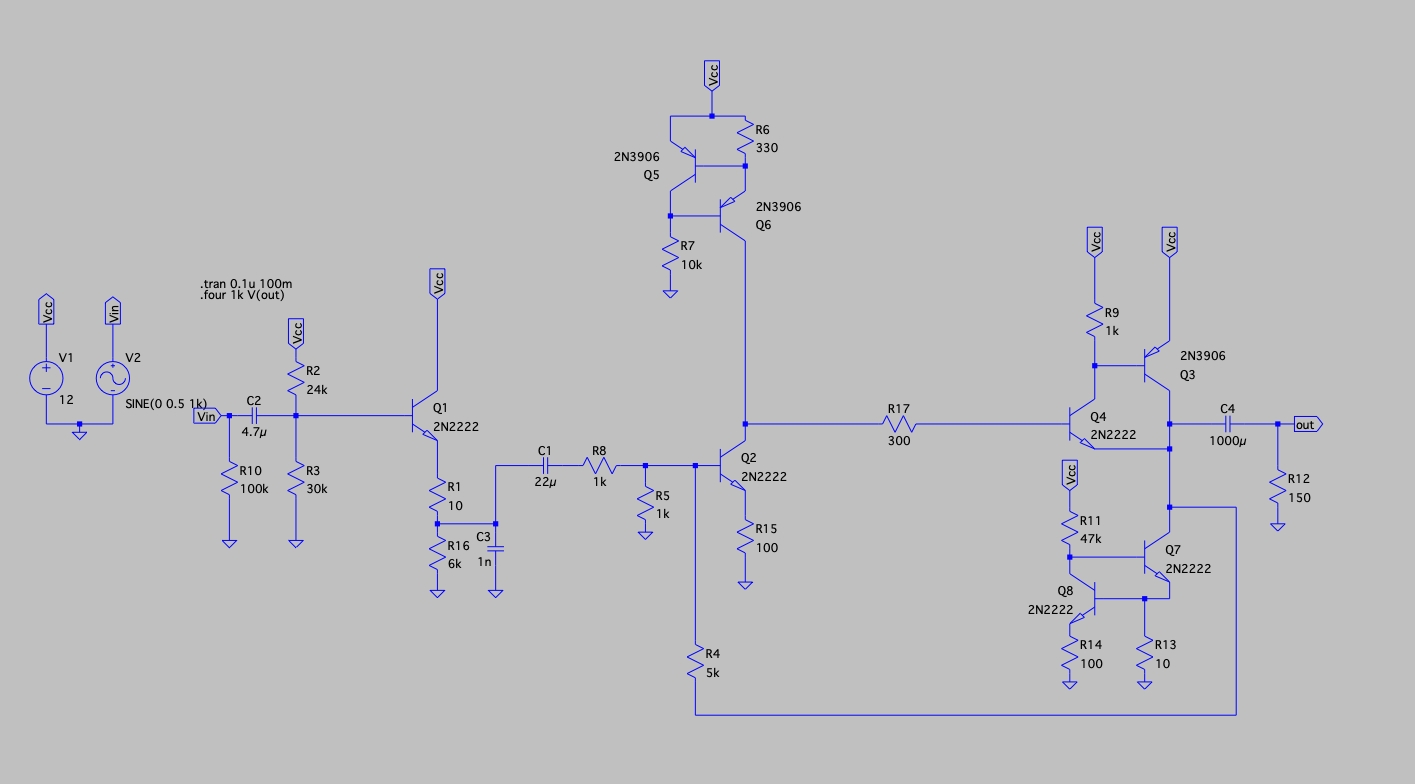The width and height of the screenshot is (1415, 784).
Task: Select sine voltage source V2
Action: point(112,378)
